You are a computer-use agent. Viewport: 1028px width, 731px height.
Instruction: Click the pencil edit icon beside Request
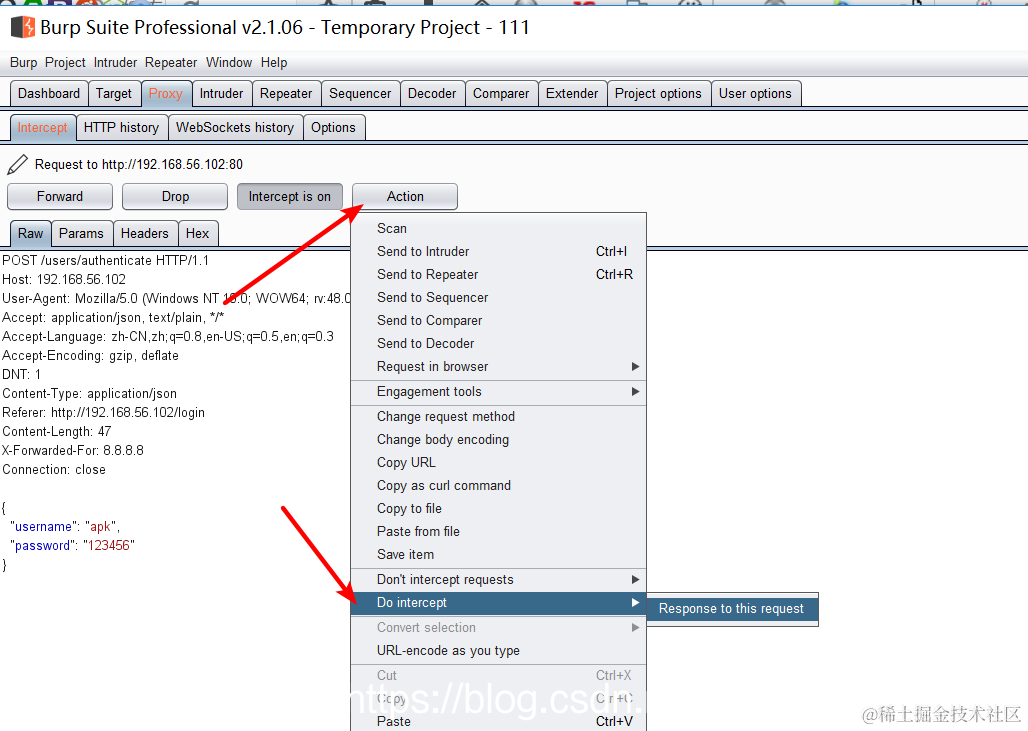point(17,165)
